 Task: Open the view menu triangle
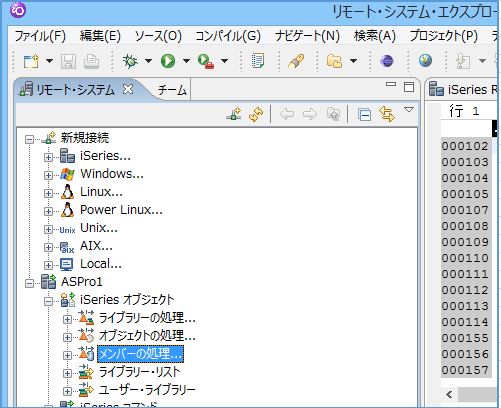click(x=409, y=110)
